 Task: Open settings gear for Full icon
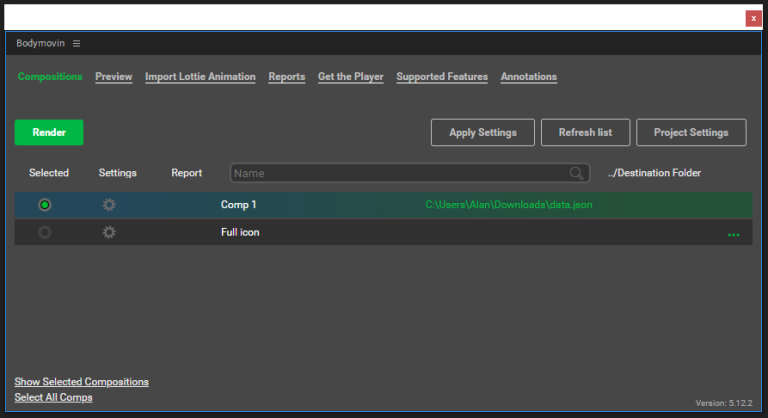[109, 232]
